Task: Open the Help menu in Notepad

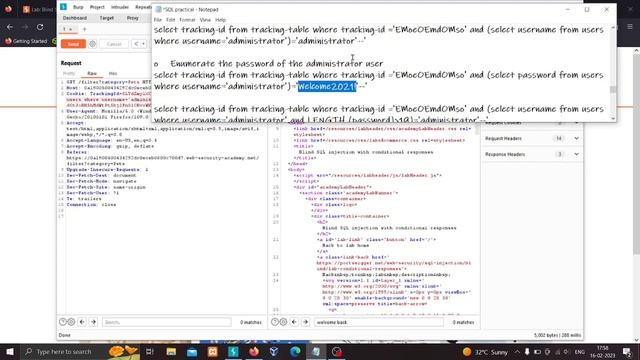Action: pyautogui.click(x=220, y=20)
